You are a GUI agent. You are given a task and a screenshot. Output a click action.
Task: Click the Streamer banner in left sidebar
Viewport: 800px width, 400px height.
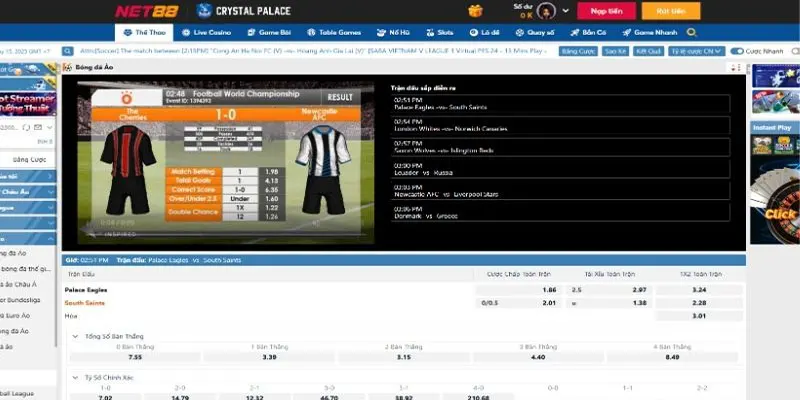point(28,104)
